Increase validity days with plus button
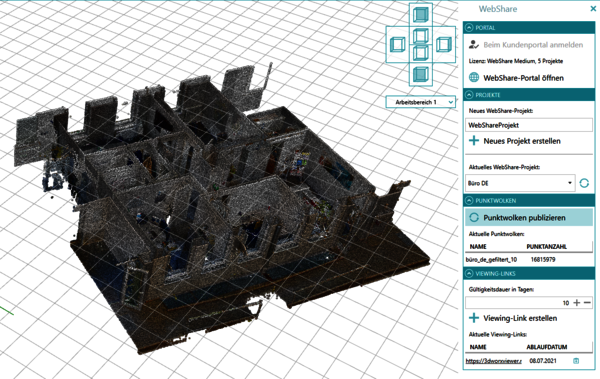Image resolution: width=600 pixels, height=379 pixels. tap(577, 303)
